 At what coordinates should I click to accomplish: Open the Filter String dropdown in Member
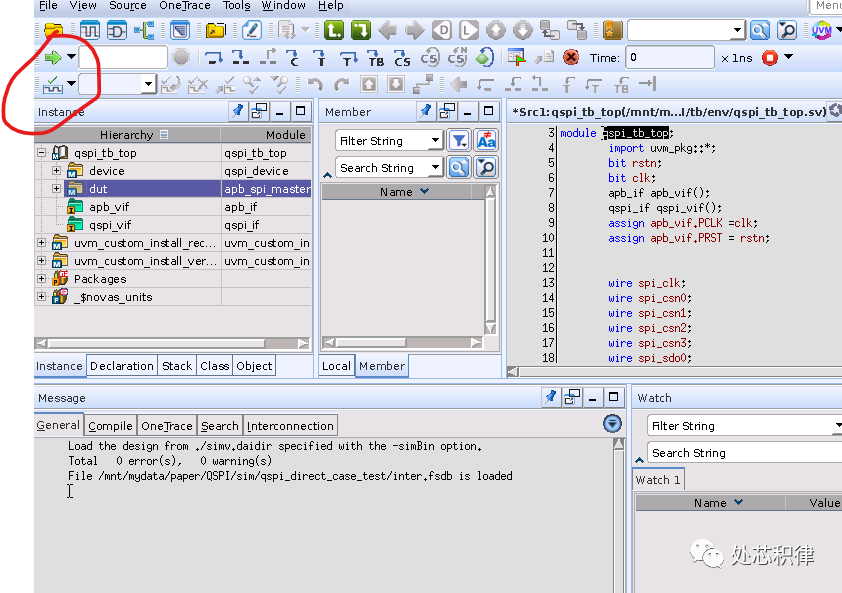pyautogui.click(x=435, y=141)
